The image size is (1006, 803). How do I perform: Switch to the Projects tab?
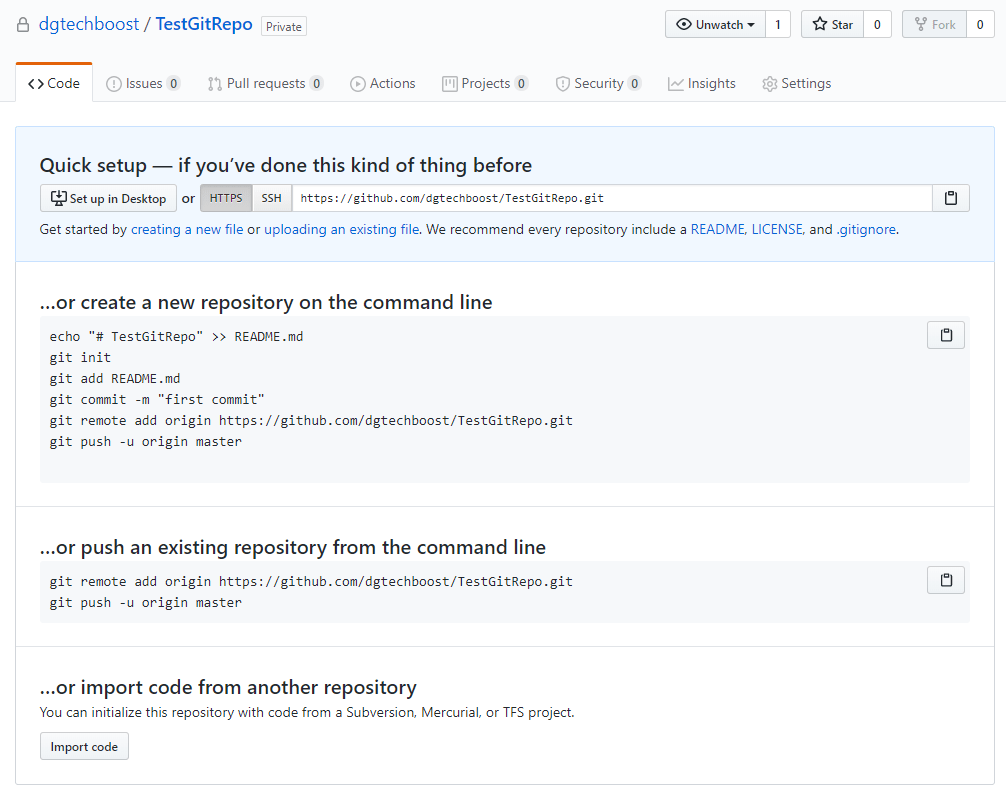tap(485, 84)
